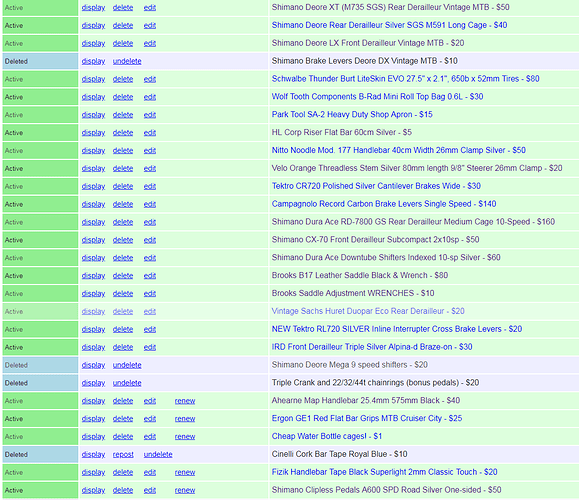Click edit for Schwalbe Thunder Burt tires

tap(150, 79)
